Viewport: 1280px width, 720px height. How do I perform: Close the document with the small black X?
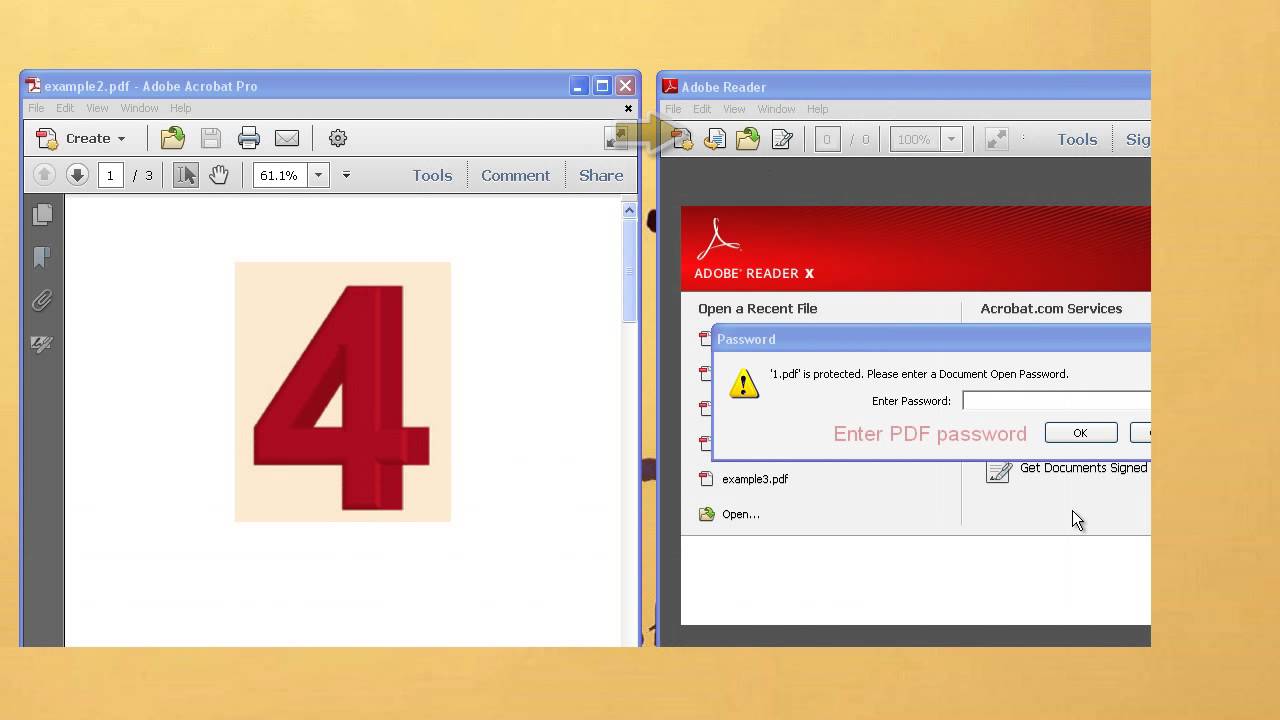[x=628, y=108]
